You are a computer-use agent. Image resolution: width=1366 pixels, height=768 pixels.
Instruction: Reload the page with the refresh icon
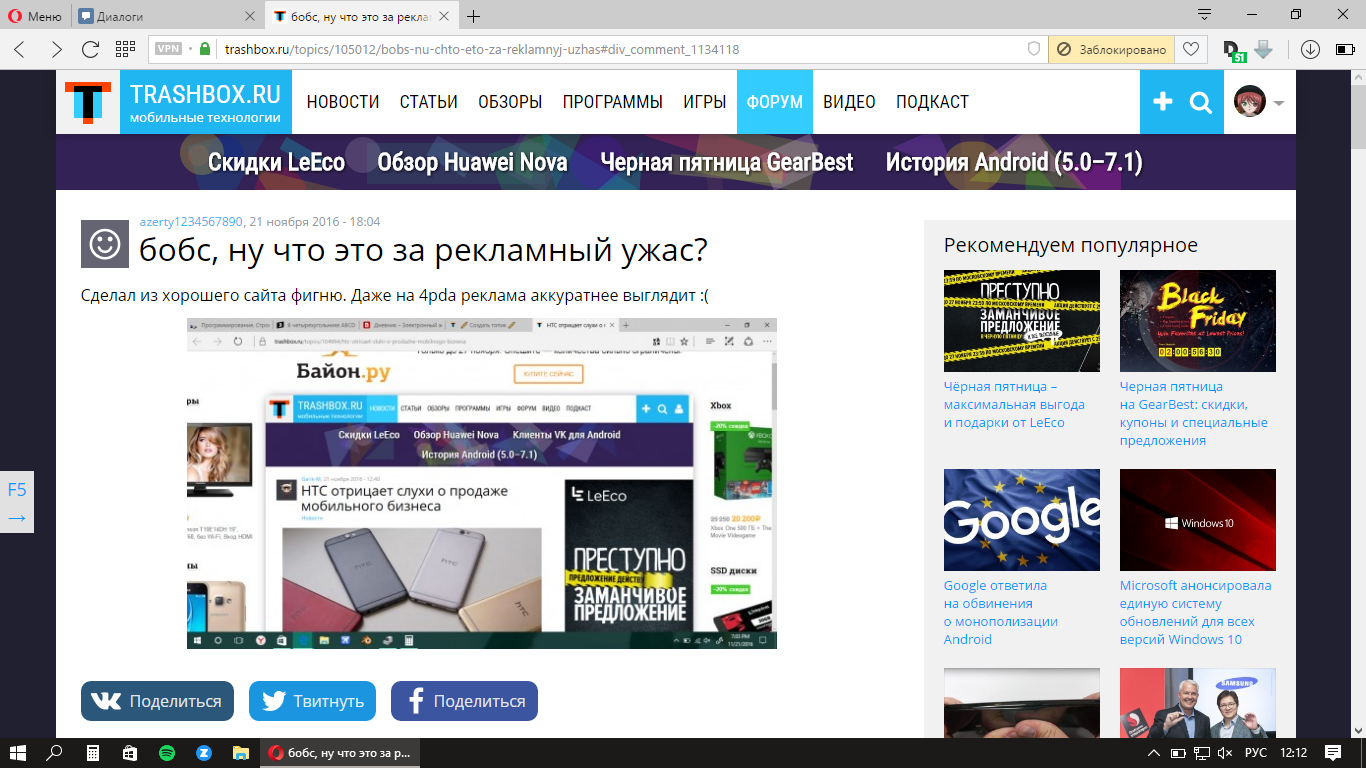point(90,49)
